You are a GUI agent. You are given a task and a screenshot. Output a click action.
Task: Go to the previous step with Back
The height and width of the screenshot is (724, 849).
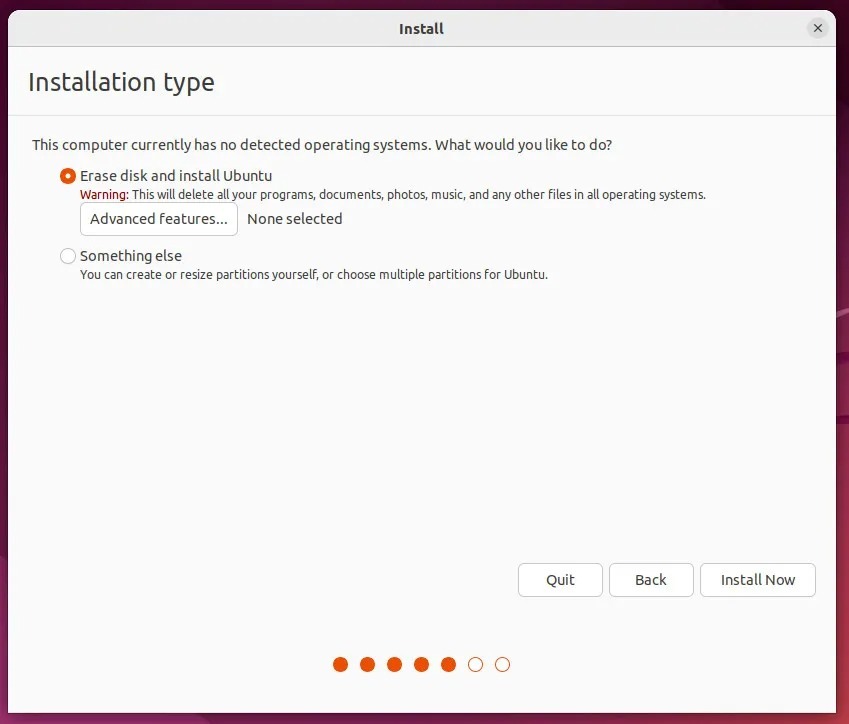coord(651,580)
